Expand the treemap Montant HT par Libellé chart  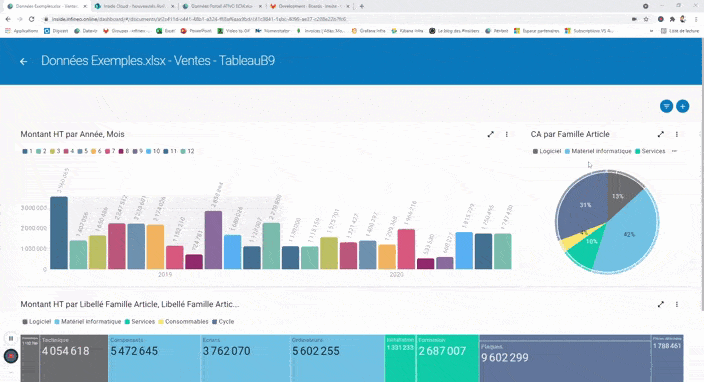pos(660,304)
